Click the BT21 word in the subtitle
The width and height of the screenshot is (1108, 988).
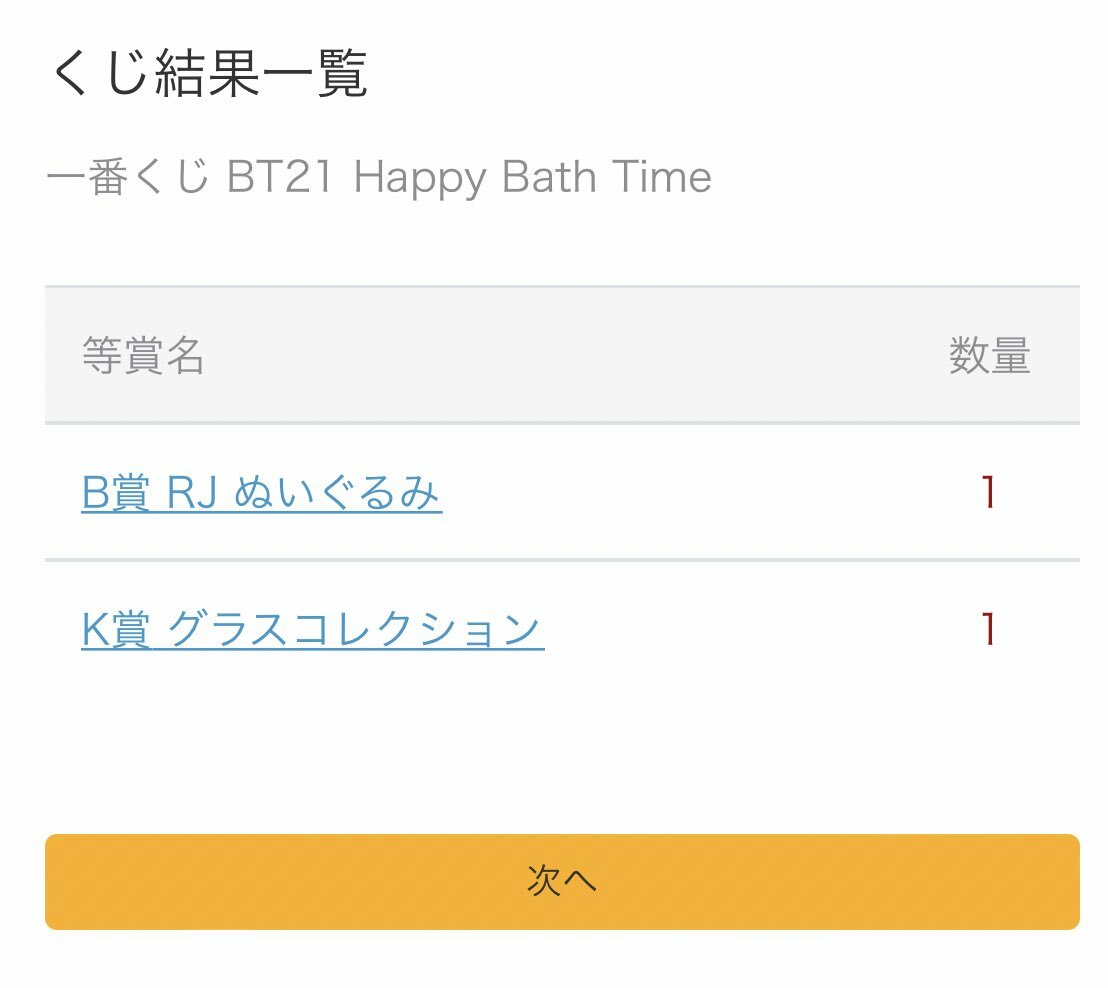282,178
